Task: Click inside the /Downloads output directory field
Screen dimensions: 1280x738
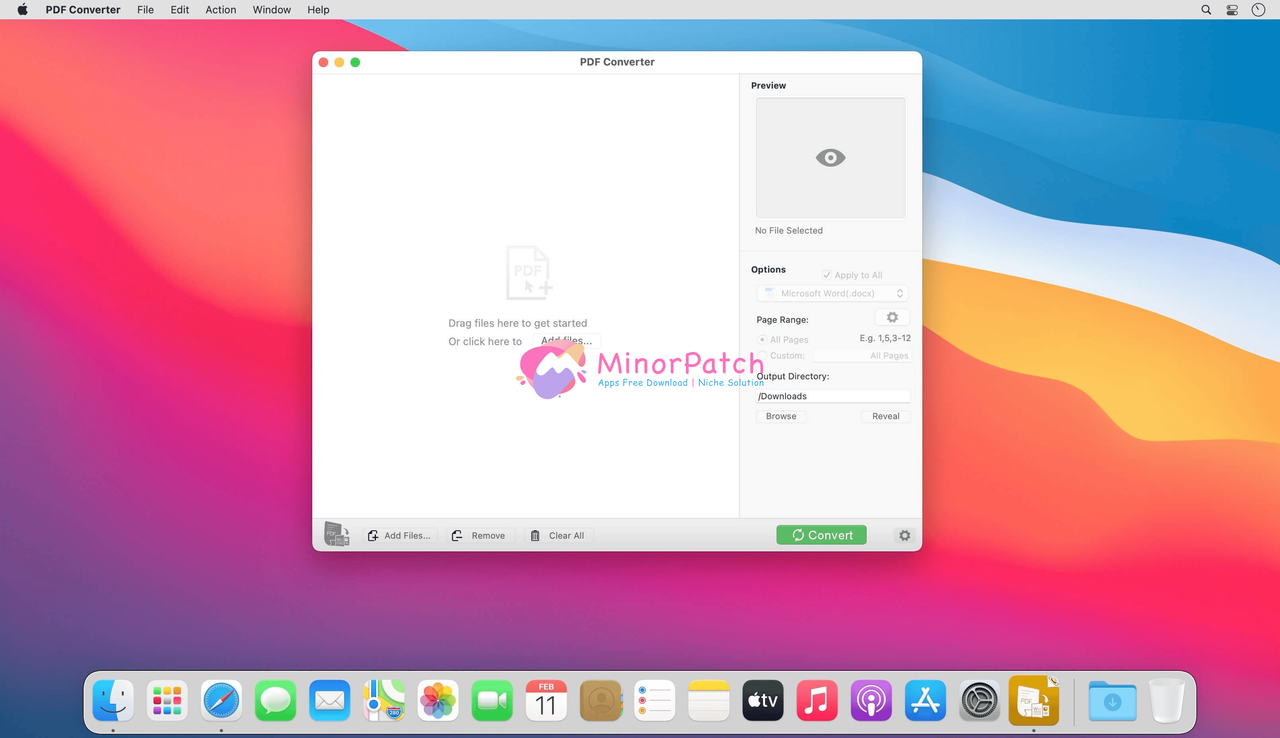Action: pos(832,395)
